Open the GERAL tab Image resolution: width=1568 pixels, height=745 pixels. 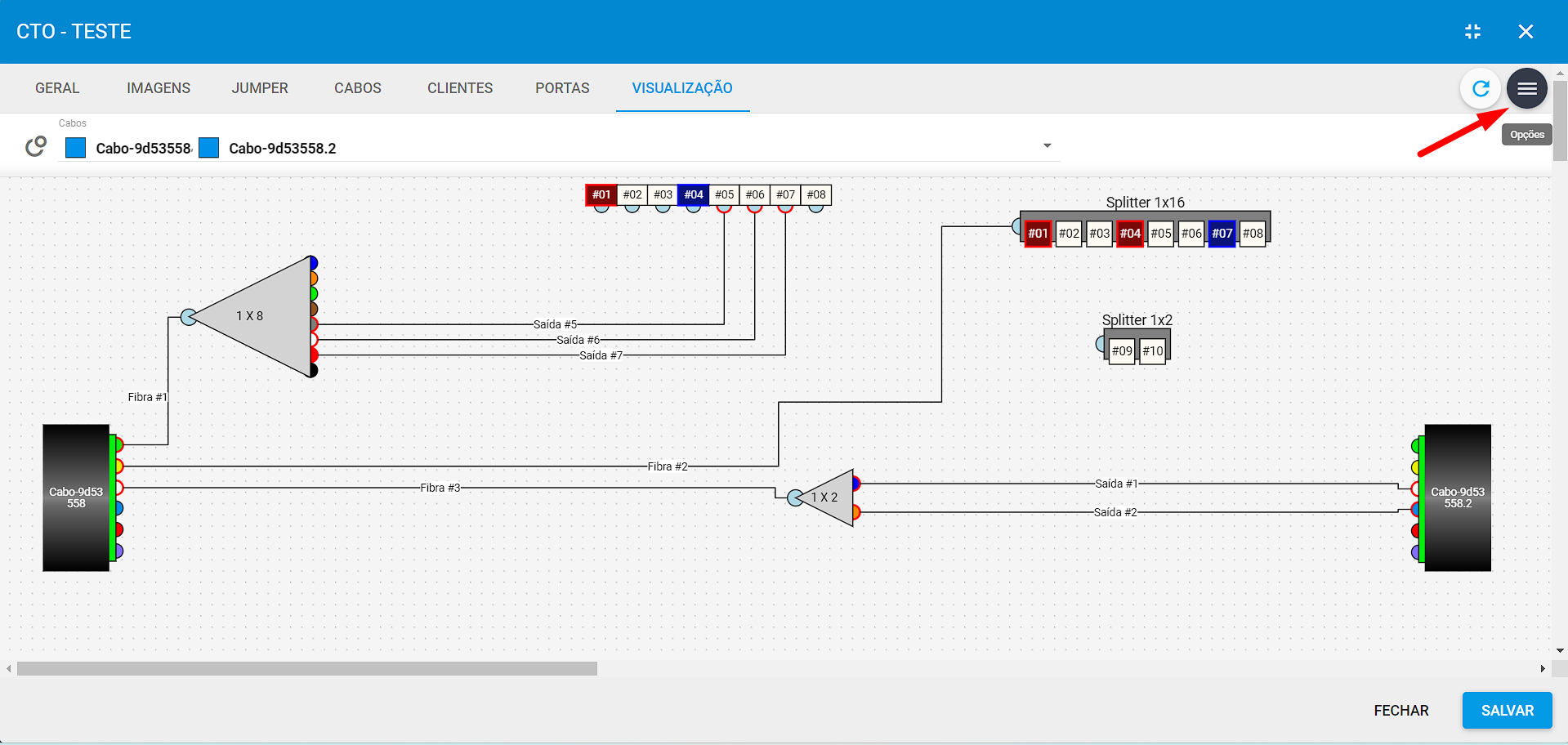point(57,88)
